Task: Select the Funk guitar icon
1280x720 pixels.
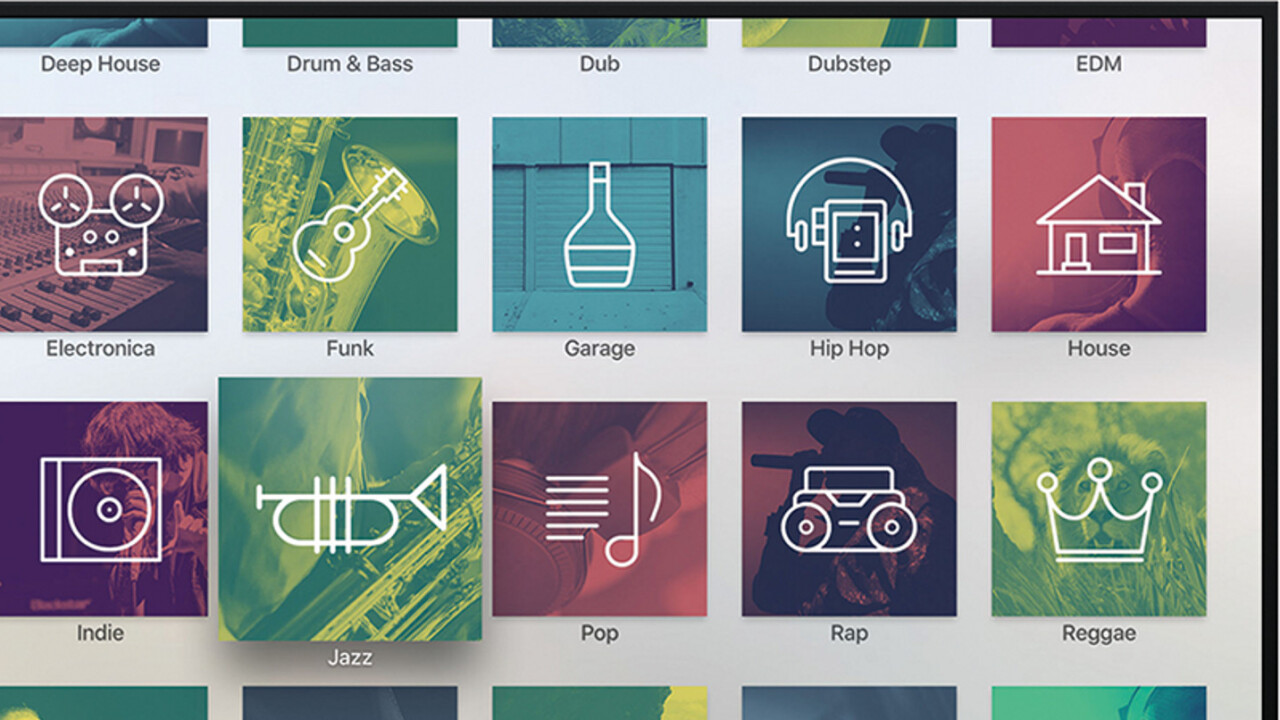Action: 350,225
